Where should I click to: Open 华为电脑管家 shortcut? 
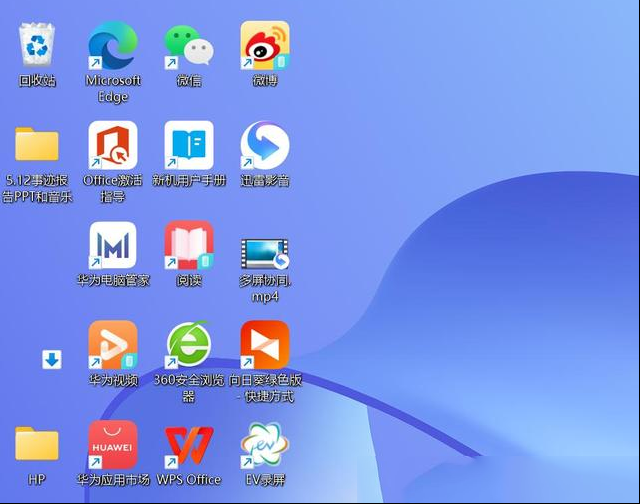(113, 245)
